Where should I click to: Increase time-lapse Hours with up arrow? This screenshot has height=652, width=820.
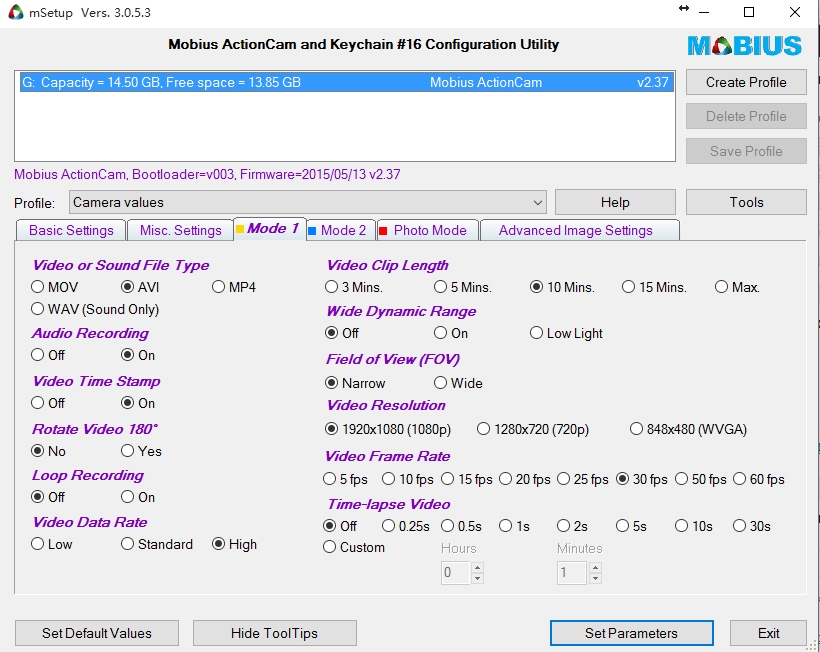tap(477, 568)
